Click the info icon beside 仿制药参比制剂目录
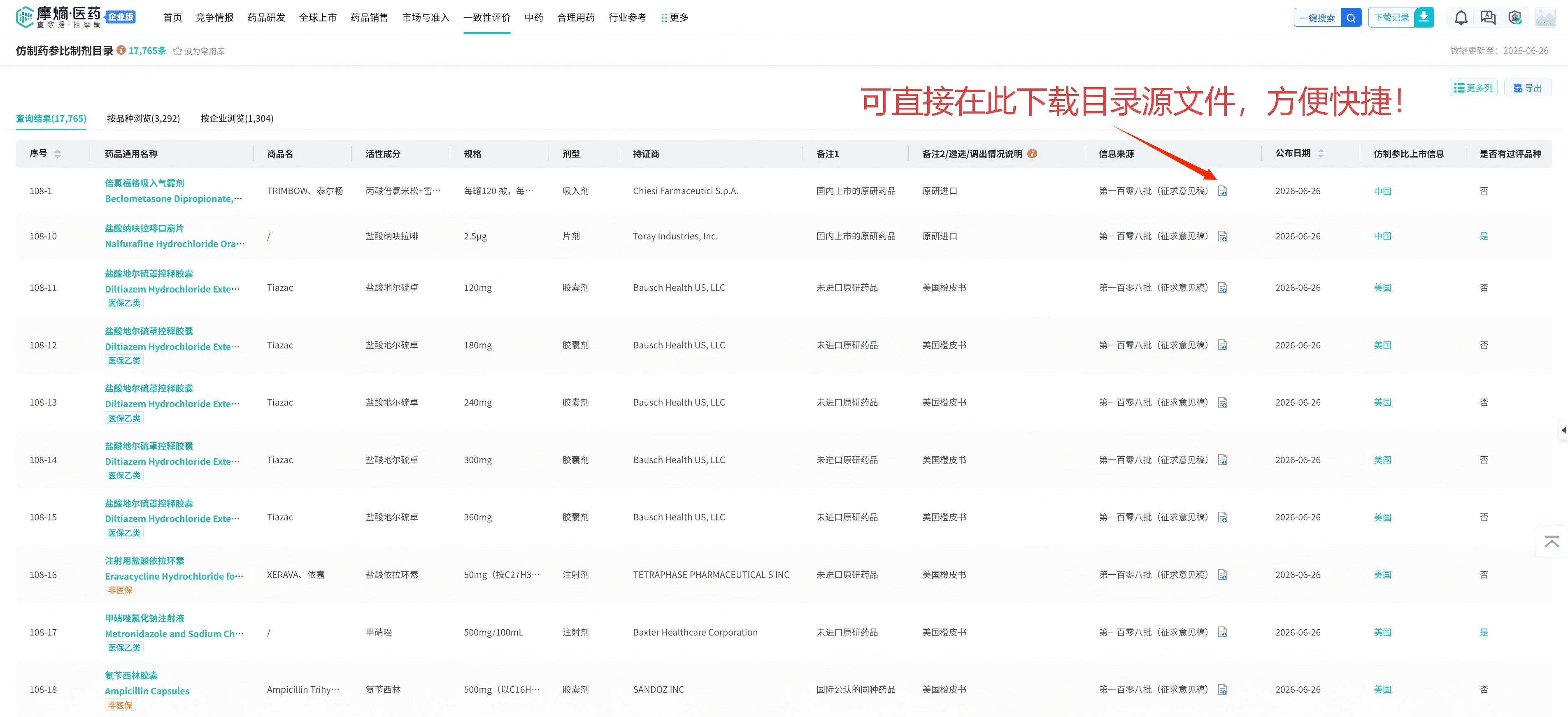 click(121, 50)
